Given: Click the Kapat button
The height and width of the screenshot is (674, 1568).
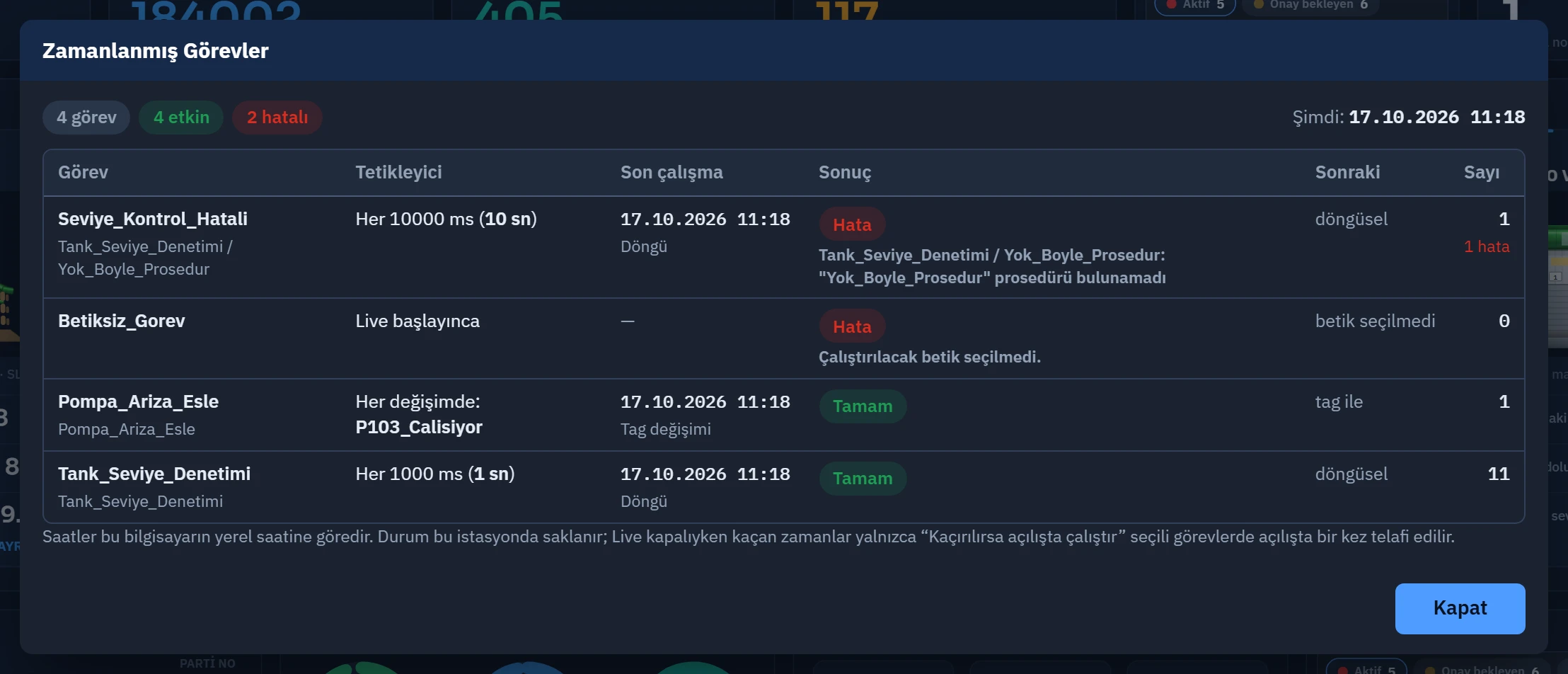Looking at the screenshot, I should point(1460,608).
